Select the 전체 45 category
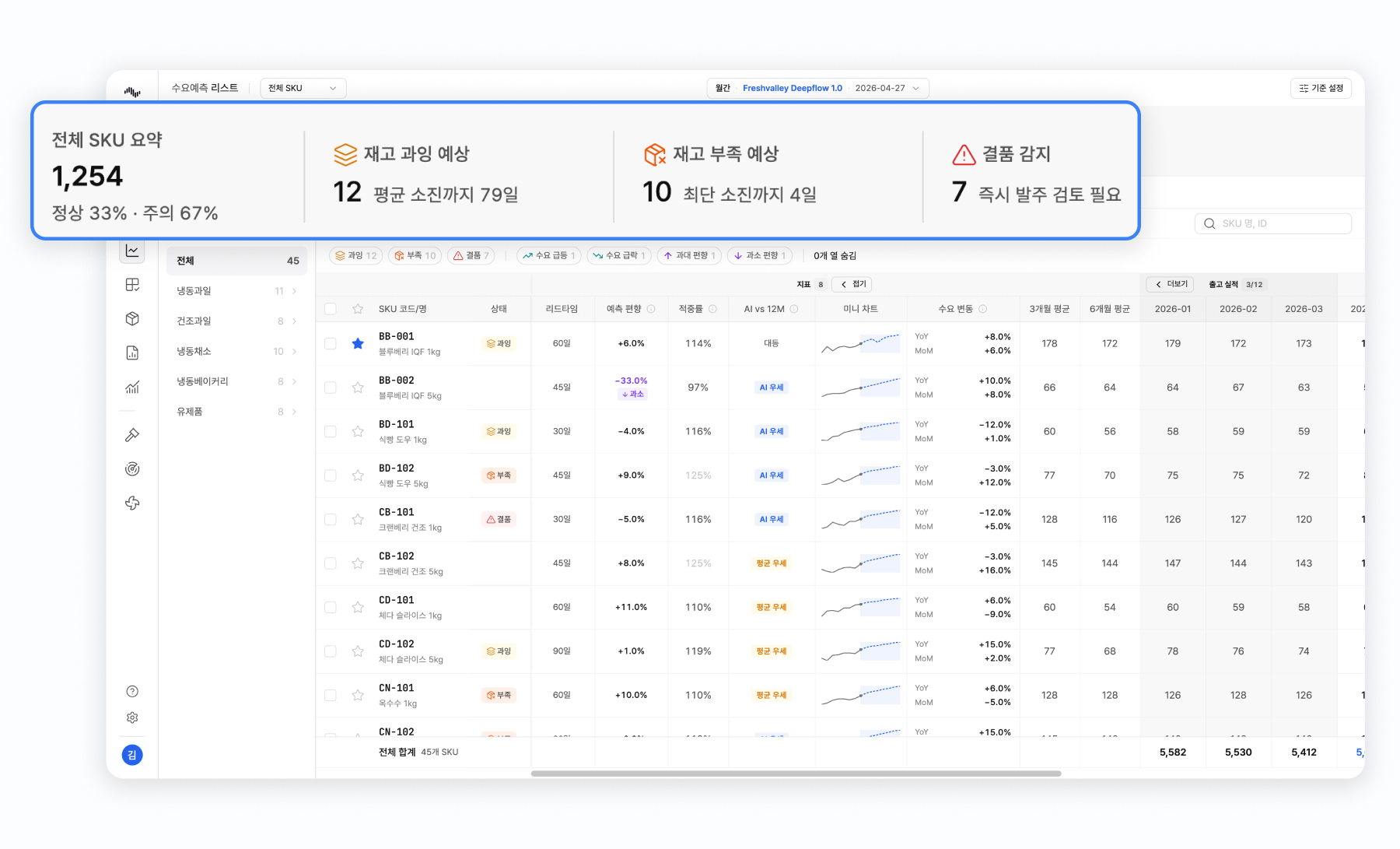Viewport: 1400px width, 849px height. tap(236, 261)
